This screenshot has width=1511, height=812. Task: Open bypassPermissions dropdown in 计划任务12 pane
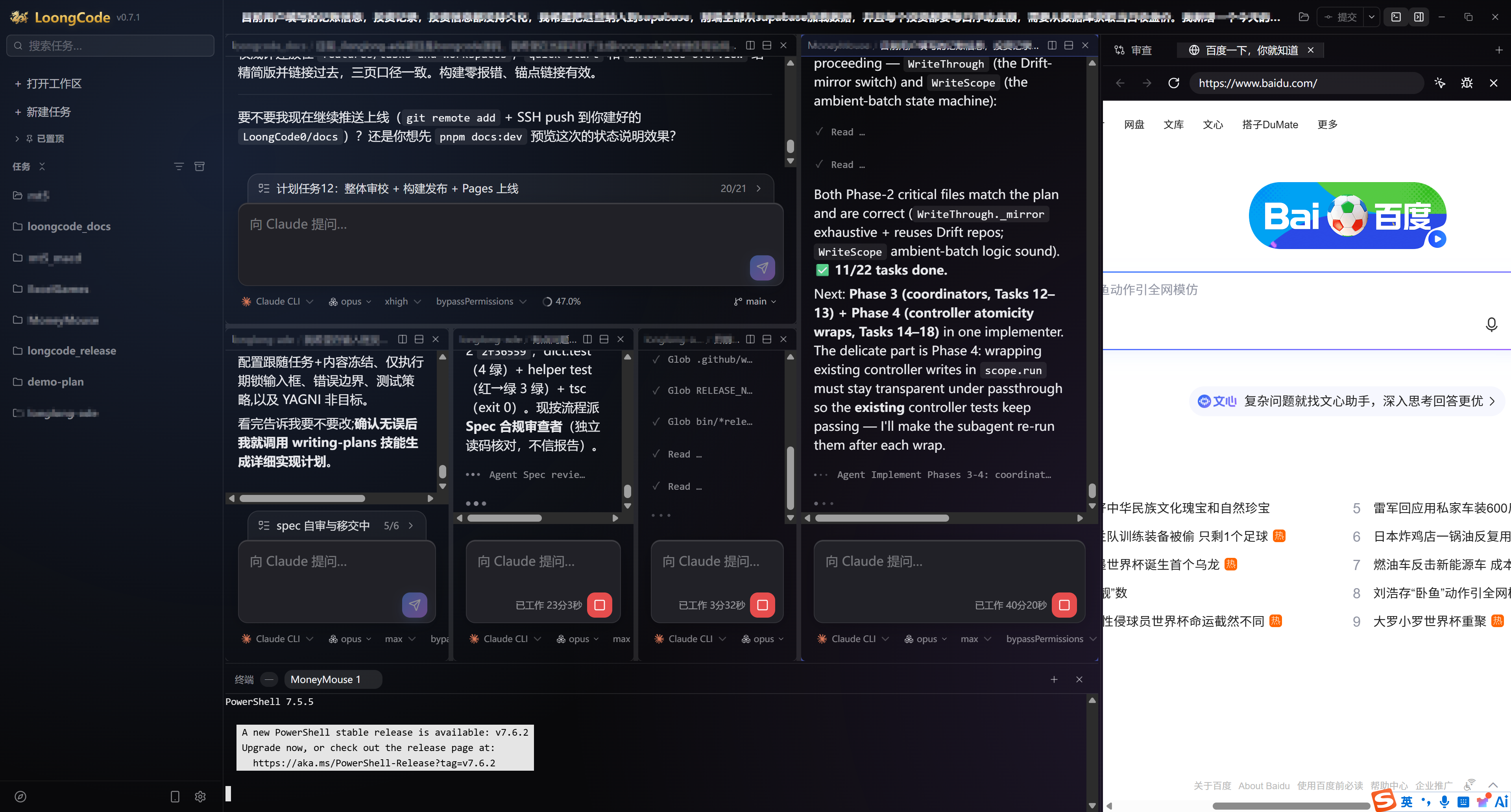481,301
